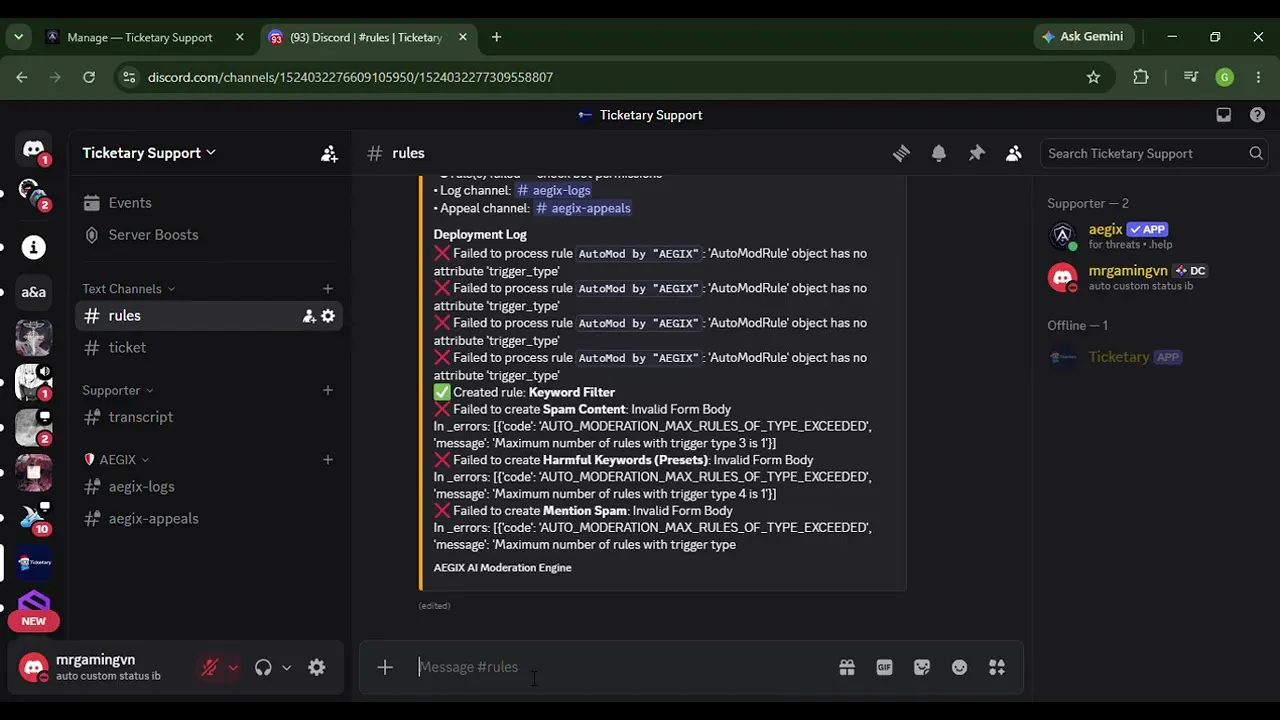Open mrgamingvn member profile in list

(x=1155, y=278)
